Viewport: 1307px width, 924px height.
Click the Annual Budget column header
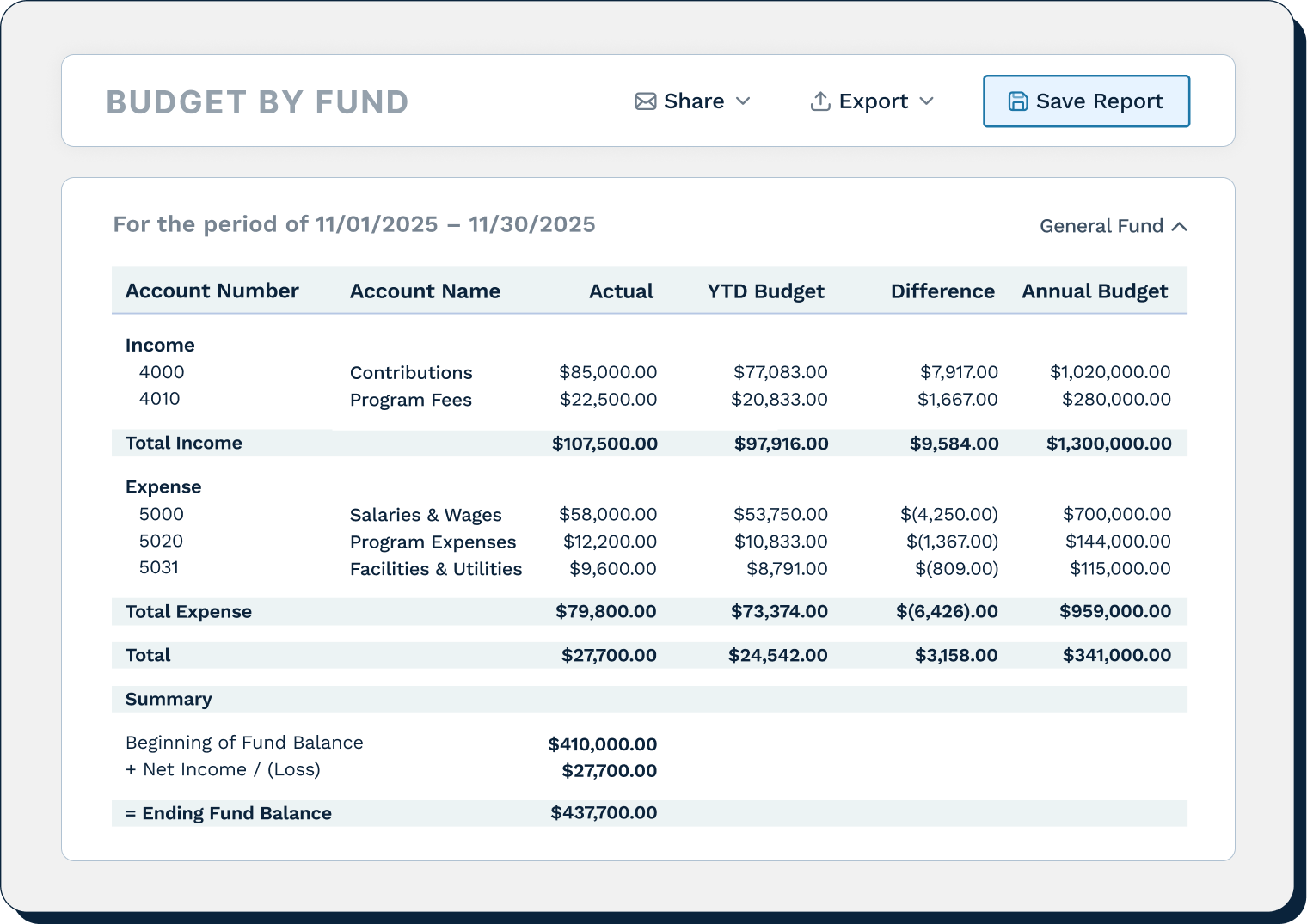[1095, 291]
